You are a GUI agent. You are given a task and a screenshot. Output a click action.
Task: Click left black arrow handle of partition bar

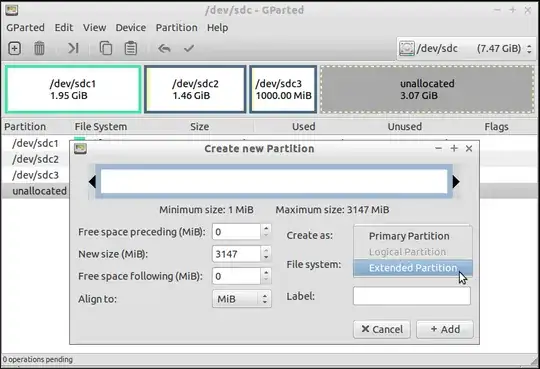(92, 182)
